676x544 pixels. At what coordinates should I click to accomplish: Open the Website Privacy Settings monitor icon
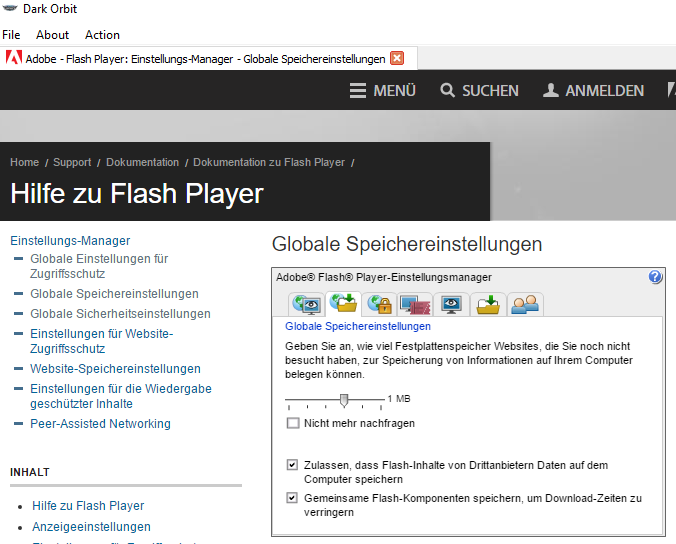tap(451, 304)
